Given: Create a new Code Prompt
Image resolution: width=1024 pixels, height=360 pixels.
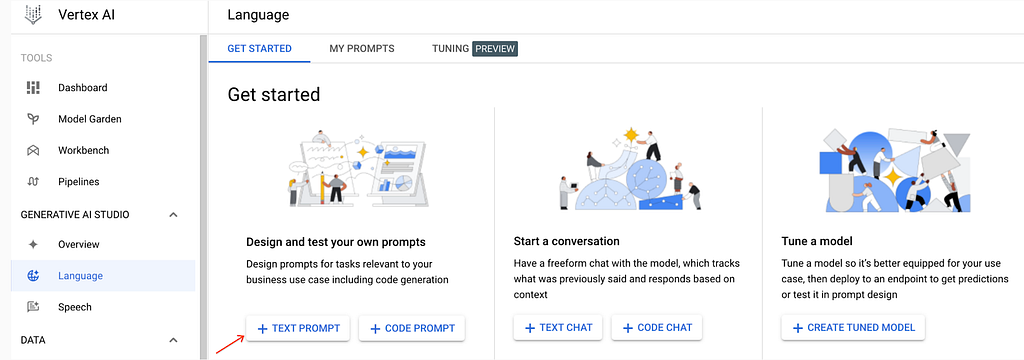Looking at the screenshot, I should (x=412, y=328).
